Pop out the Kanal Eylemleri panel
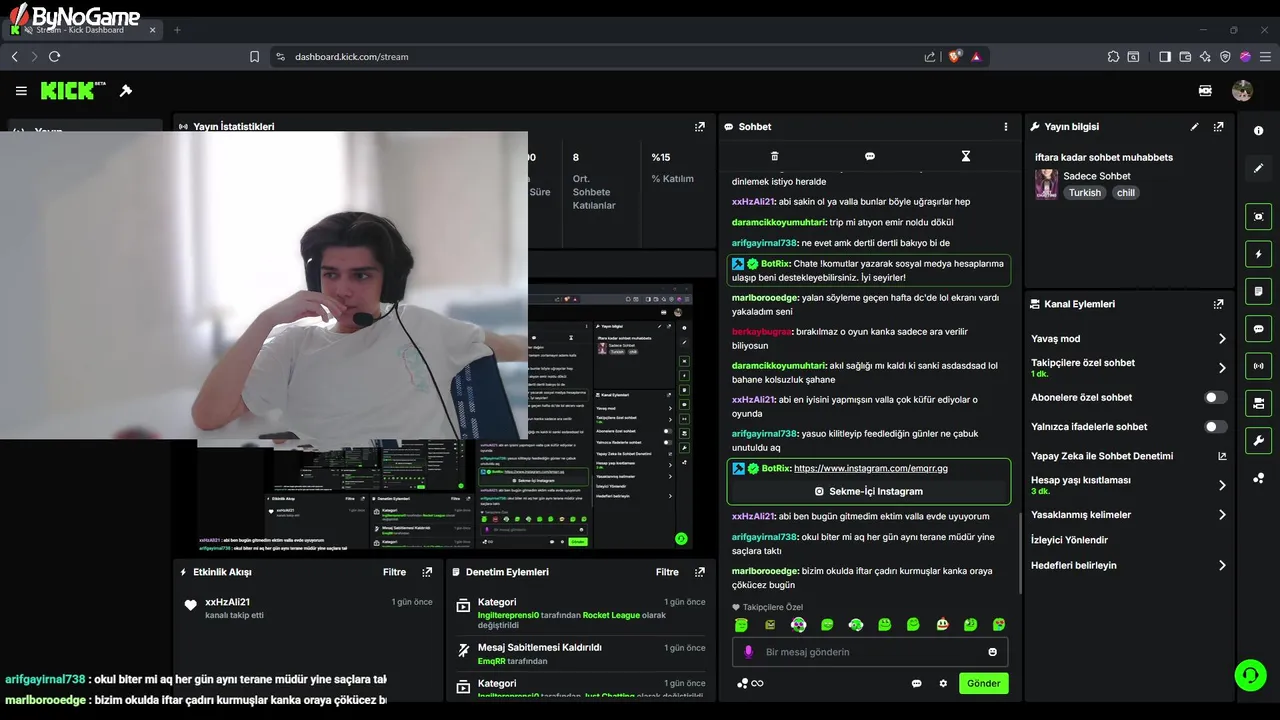 [1218, 304]
